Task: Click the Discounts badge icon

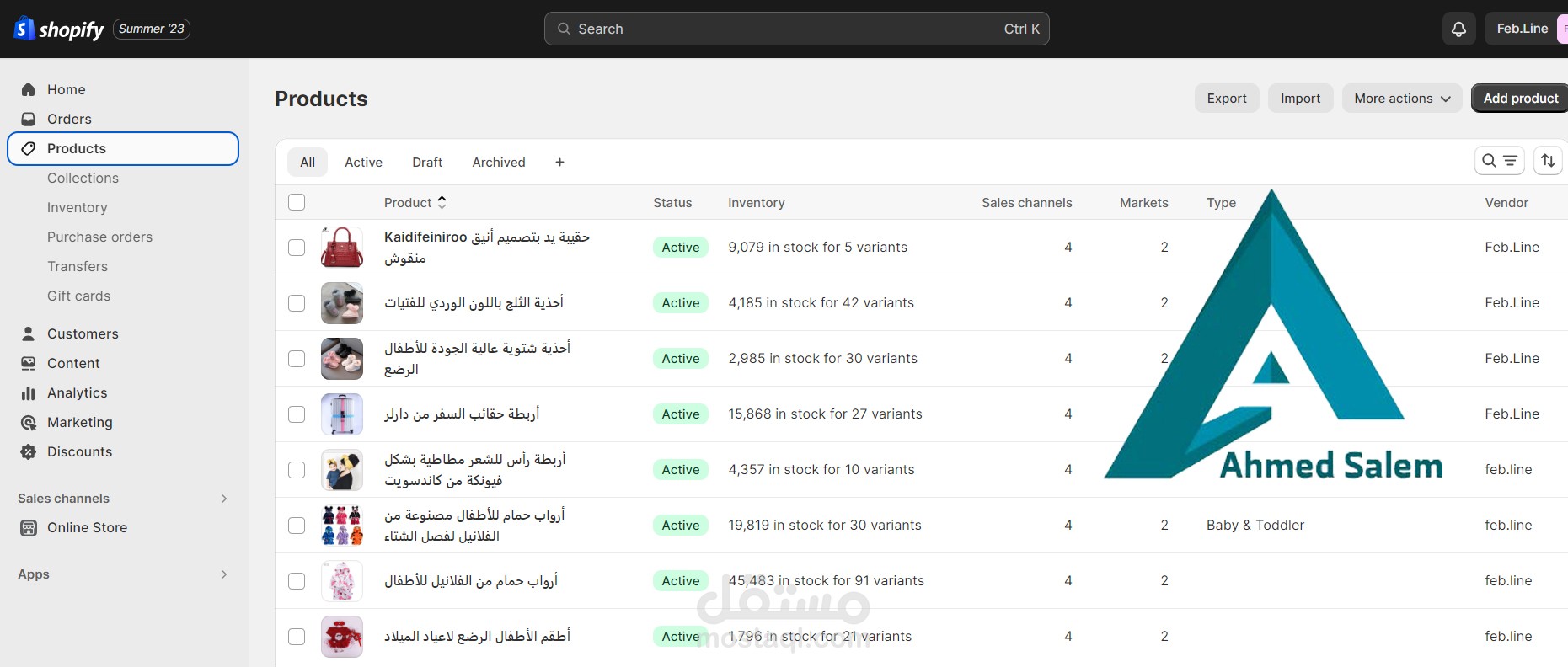Action: (x=29, y=451)
